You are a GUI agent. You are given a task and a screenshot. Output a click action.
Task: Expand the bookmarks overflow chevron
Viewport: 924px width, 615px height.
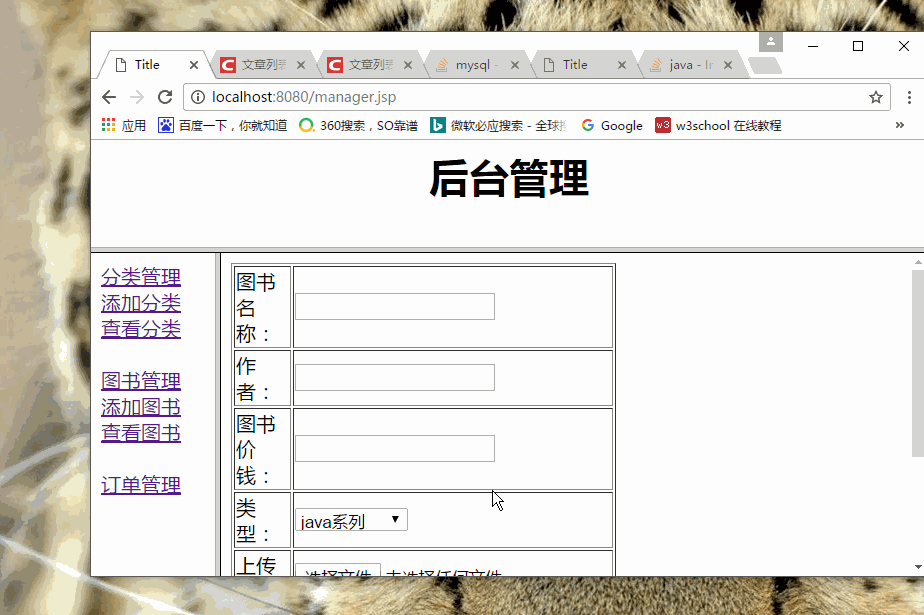(899, 125)
